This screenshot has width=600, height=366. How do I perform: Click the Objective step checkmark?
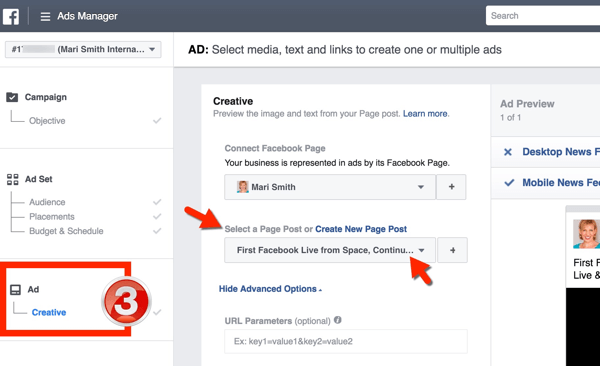point(157,121)
